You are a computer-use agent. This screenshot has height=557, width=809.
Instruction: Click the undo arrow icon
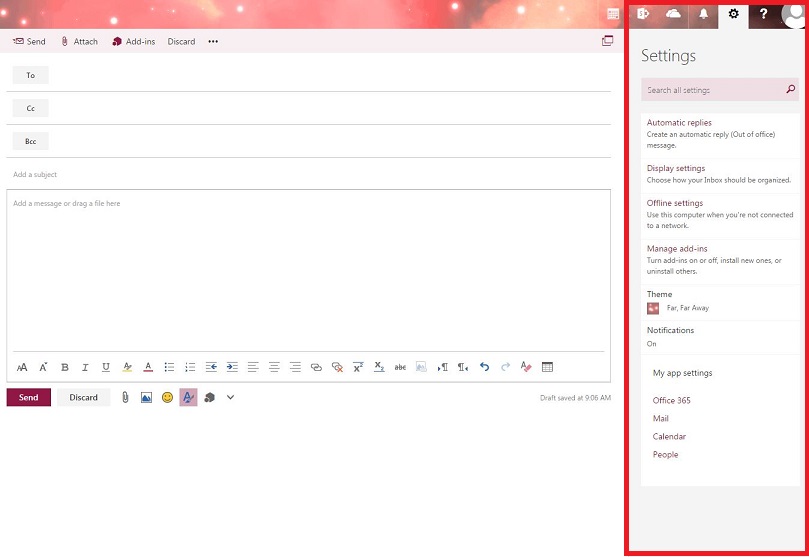(484, 367)
